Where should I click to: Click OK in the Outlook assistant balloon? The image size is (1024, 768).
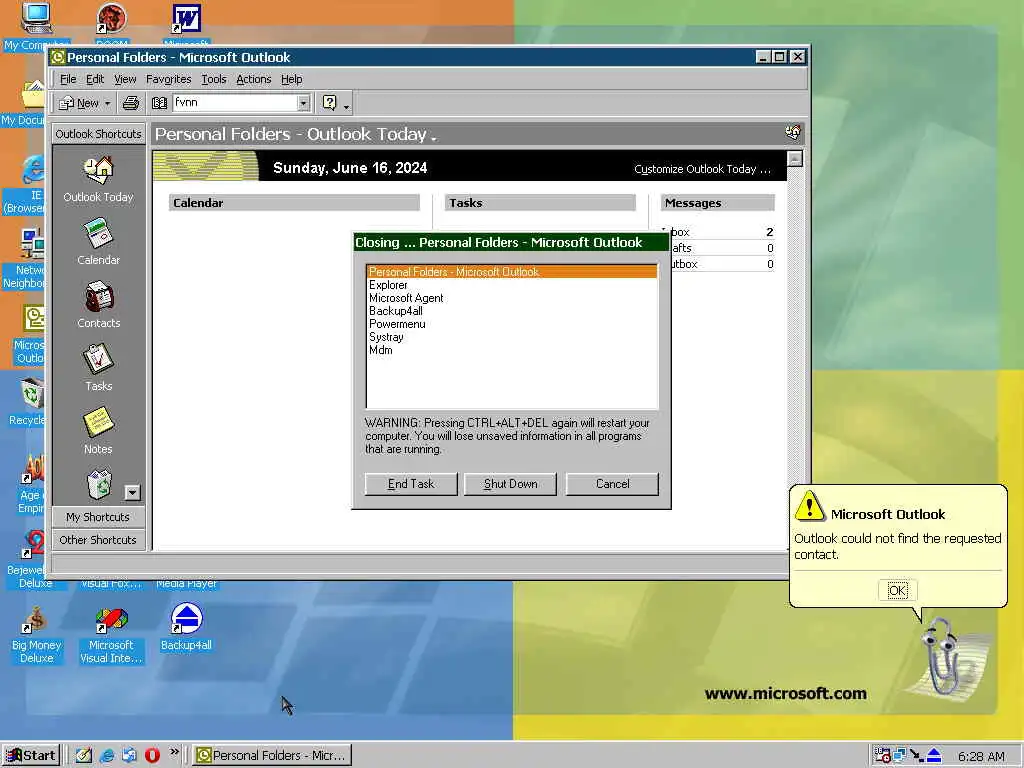(x=897, y=590)
